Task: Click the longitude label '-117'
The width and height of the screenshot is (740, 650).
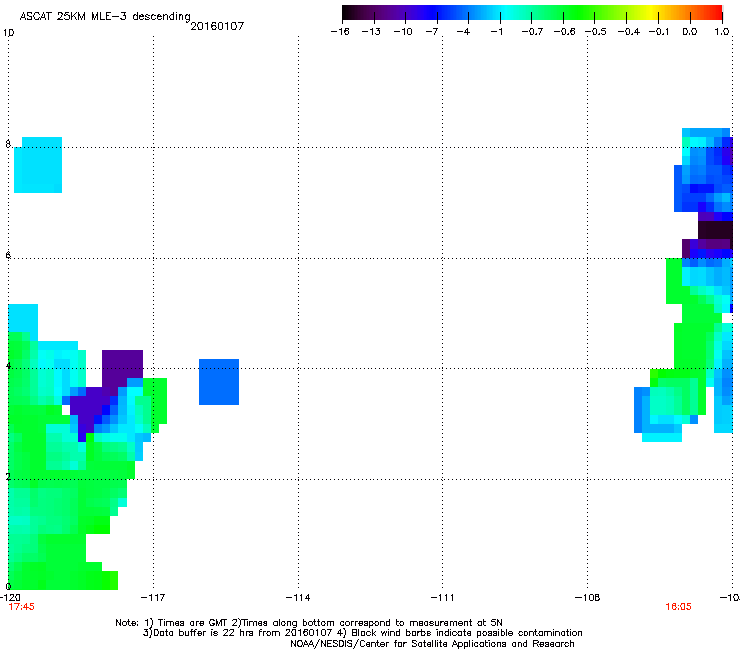Action: point(153,598)
